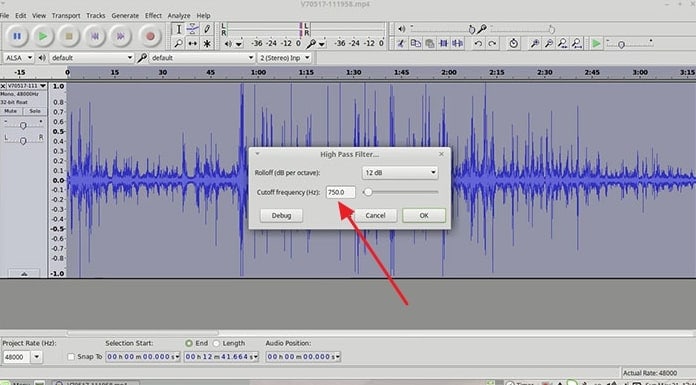
Task: Open the 2 (Stereo) Input channels dropdown
Action: coord(285,58)
